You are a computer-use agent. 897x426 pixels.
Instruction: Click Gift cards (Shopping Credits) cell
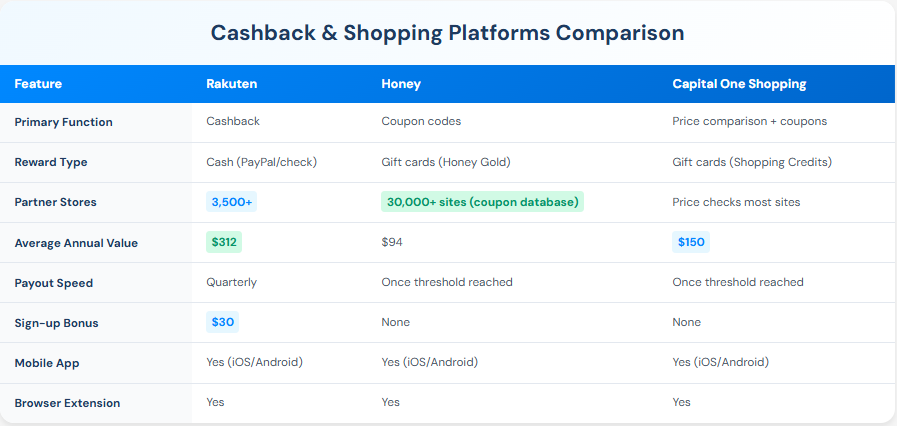(x=752, y=162)
